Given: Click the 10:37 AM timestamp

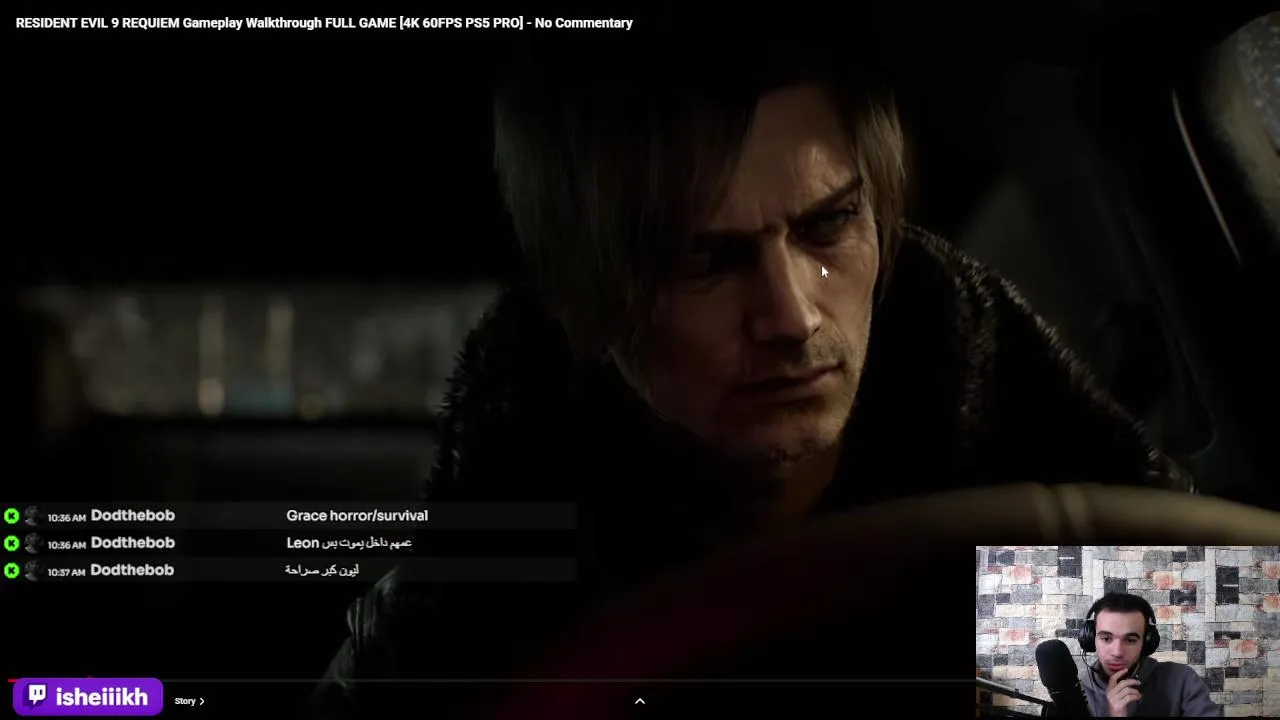Looking at the screenshot, I should [66, 571].
